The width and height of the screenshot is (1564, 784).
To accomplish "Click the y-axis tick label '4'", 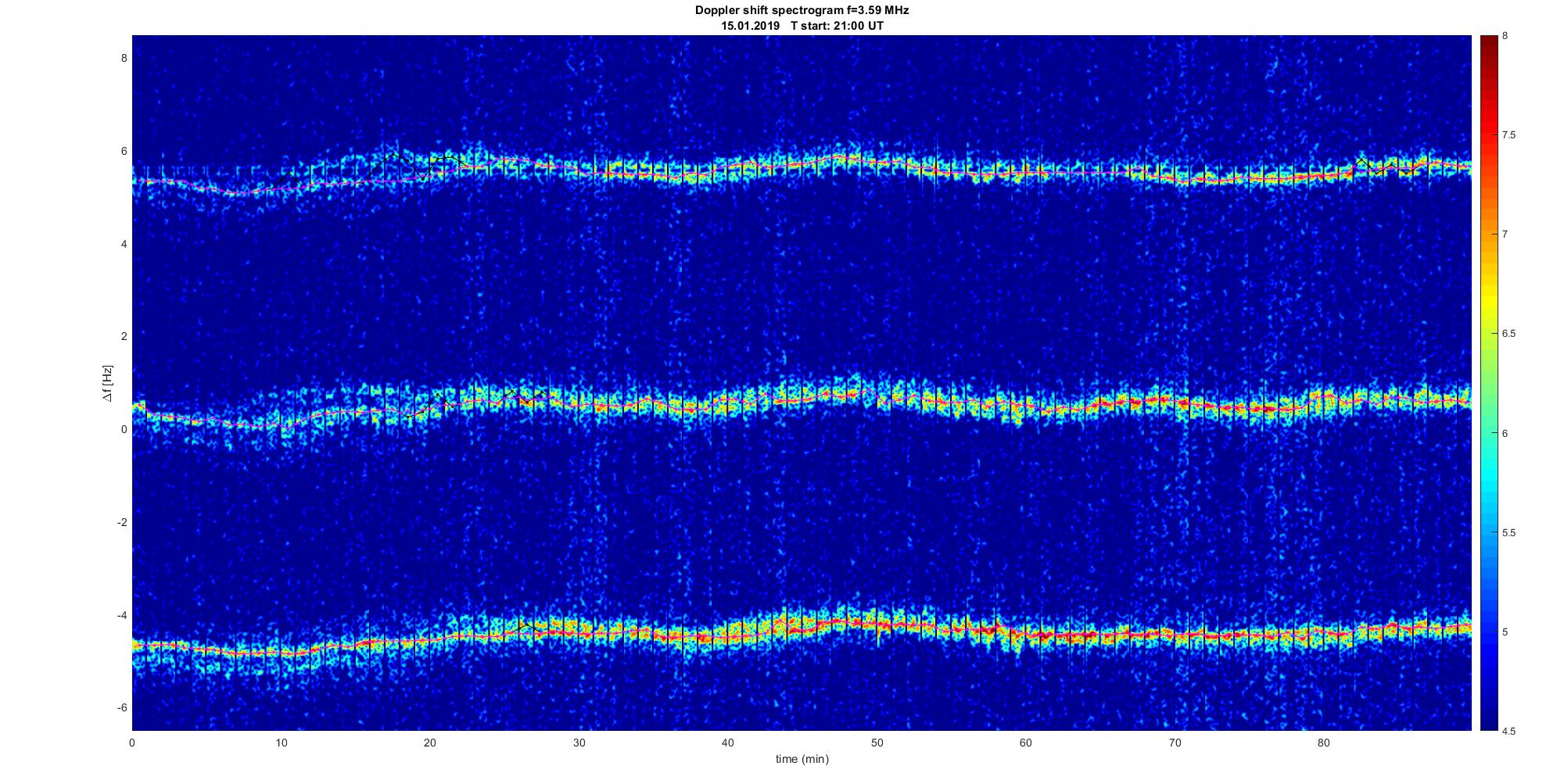I will 124,244.
